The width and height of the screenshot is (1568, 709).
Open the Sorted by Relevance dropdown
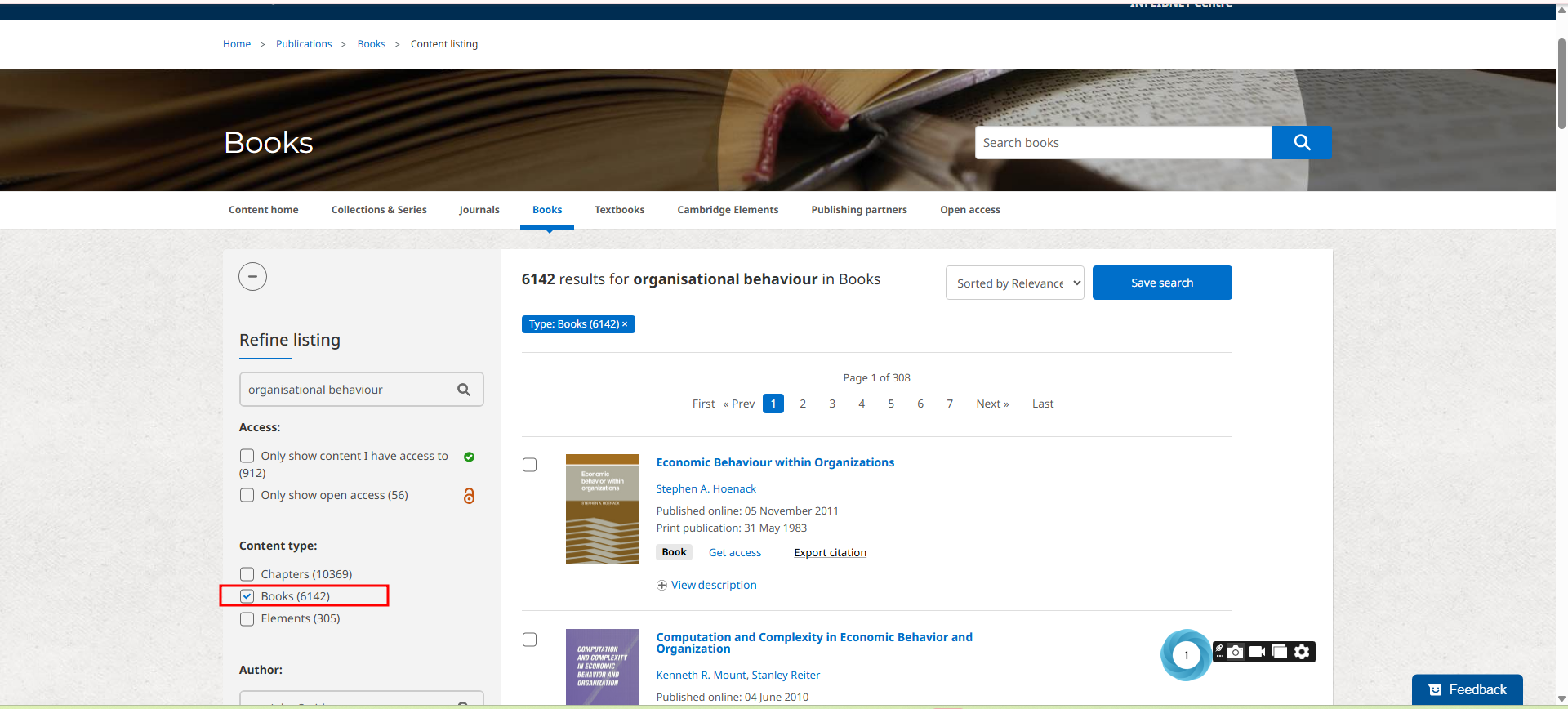(x=1014, y=283)
